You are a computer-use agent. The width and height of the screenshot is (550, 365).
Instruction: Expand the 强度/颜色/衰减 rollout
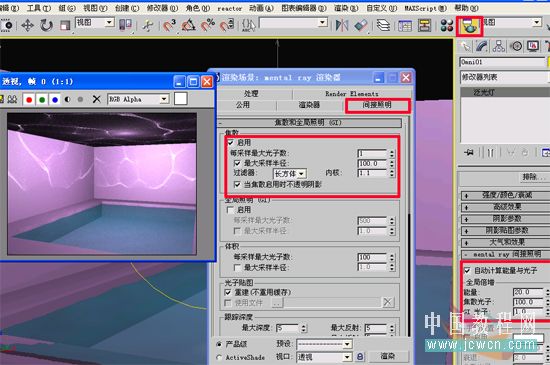click(x=505, y=195)
